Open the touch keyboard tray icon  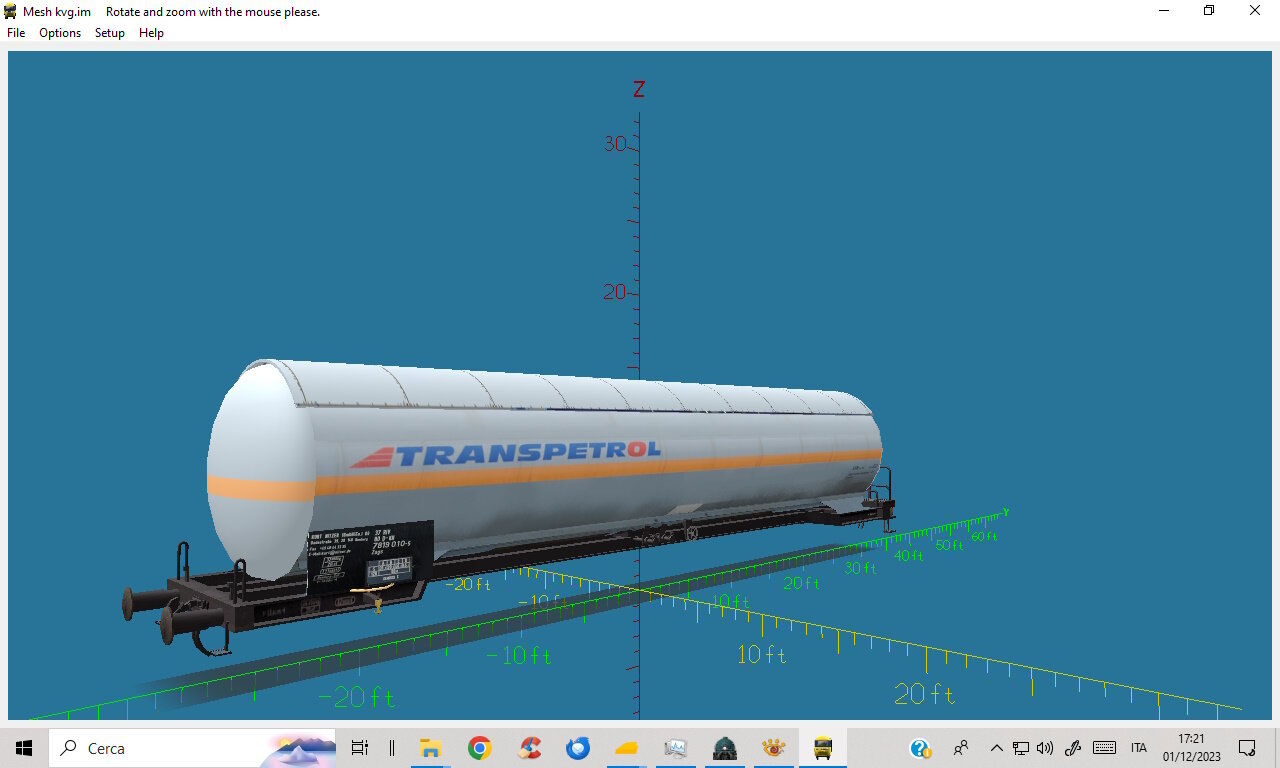(1104, 748)
